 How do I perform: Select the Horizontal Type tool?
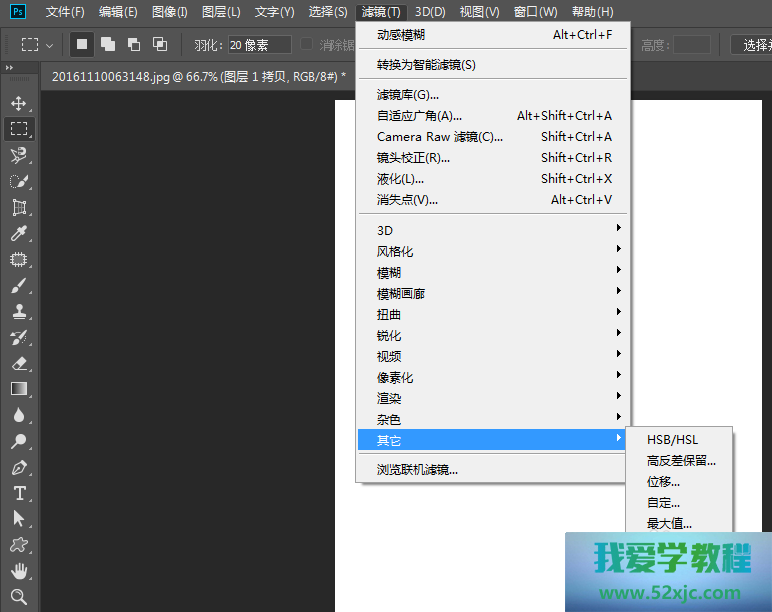pos(18,493)
